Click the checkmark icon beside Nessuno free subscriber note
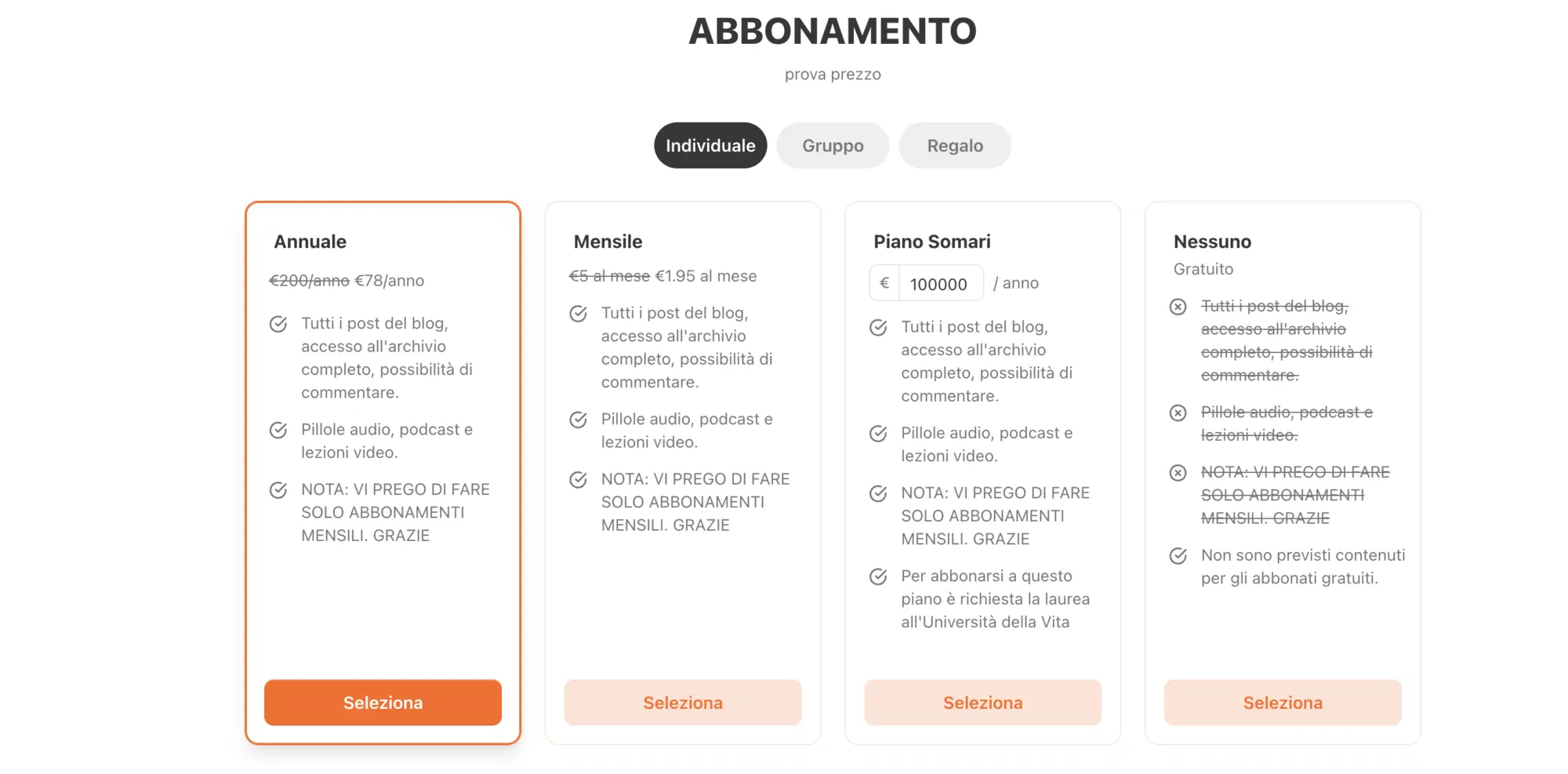 pos(1178,555)
